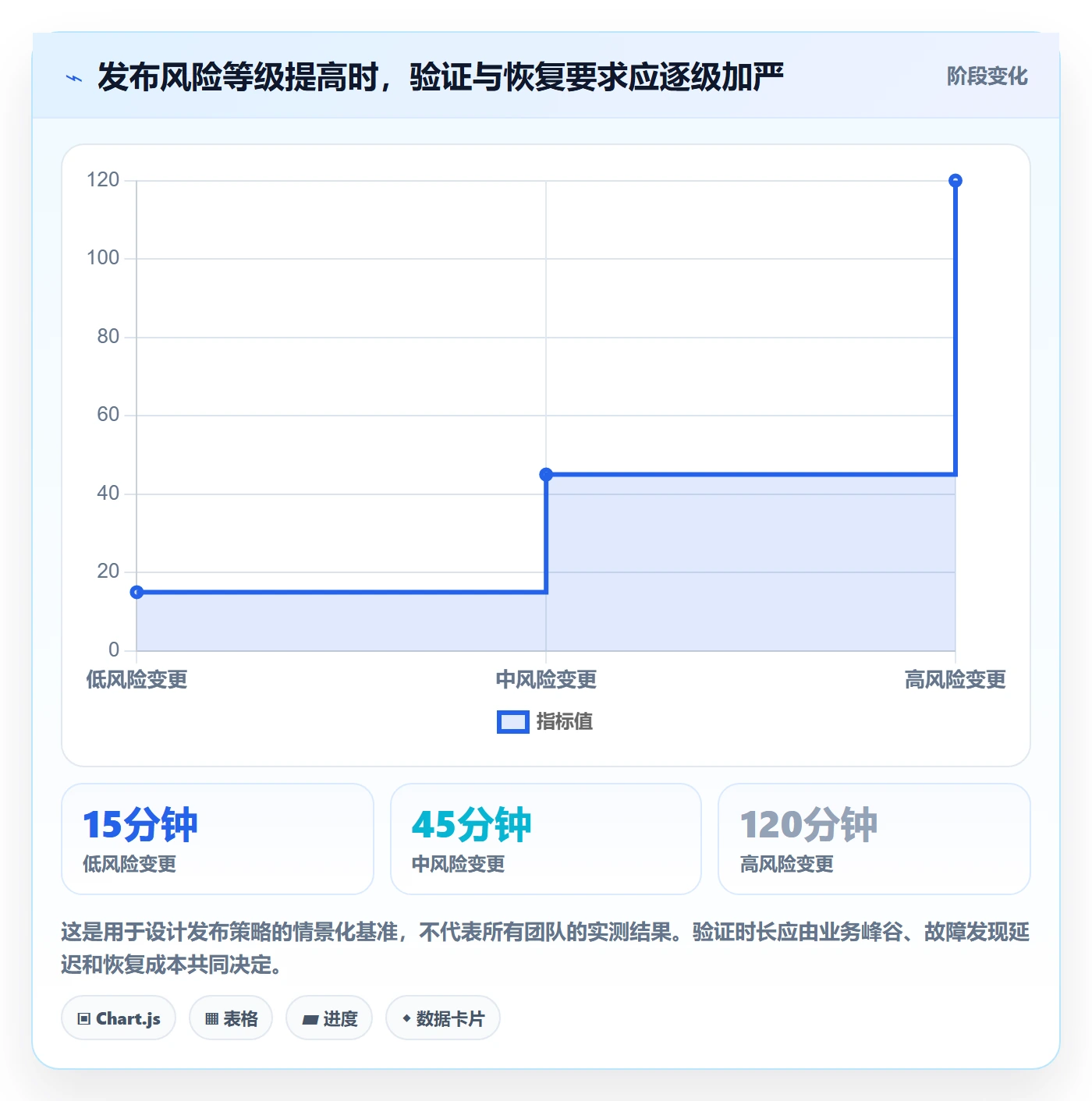Screen dimensions: 1092x1101
Task: Click the title 发布风险等级提高时，验证与恢复要求应逐级加严
Action: click(440, 77)
